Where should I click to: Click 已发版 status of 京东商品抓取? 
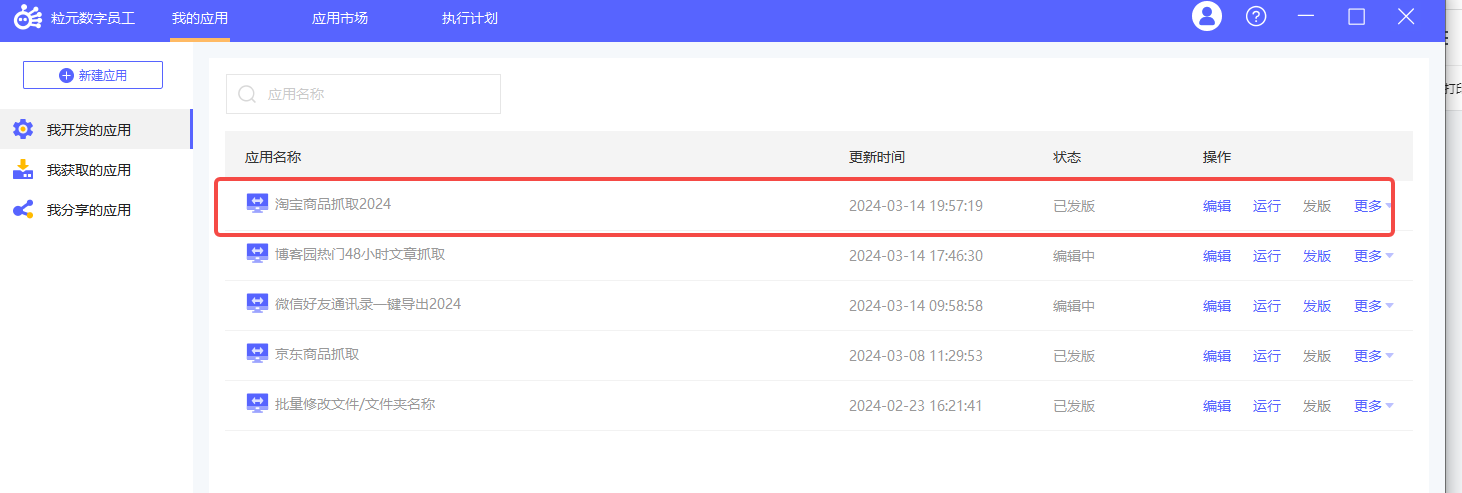click(1074, 356)
